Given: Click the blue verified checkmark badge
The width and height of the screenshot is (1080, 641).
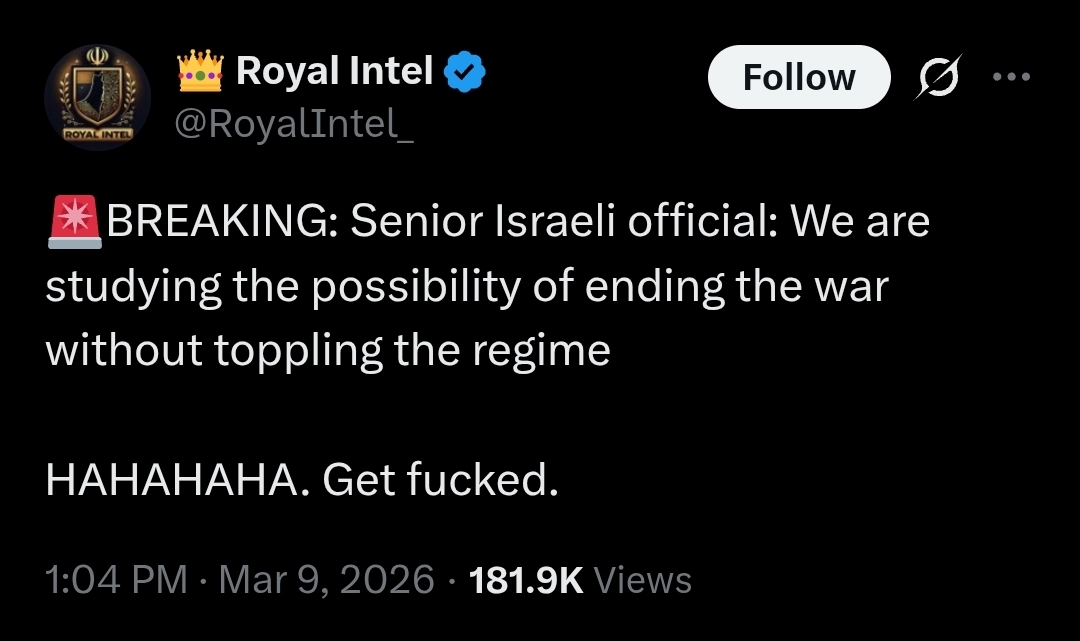Looking at the screenshot, I should point(465,72).
